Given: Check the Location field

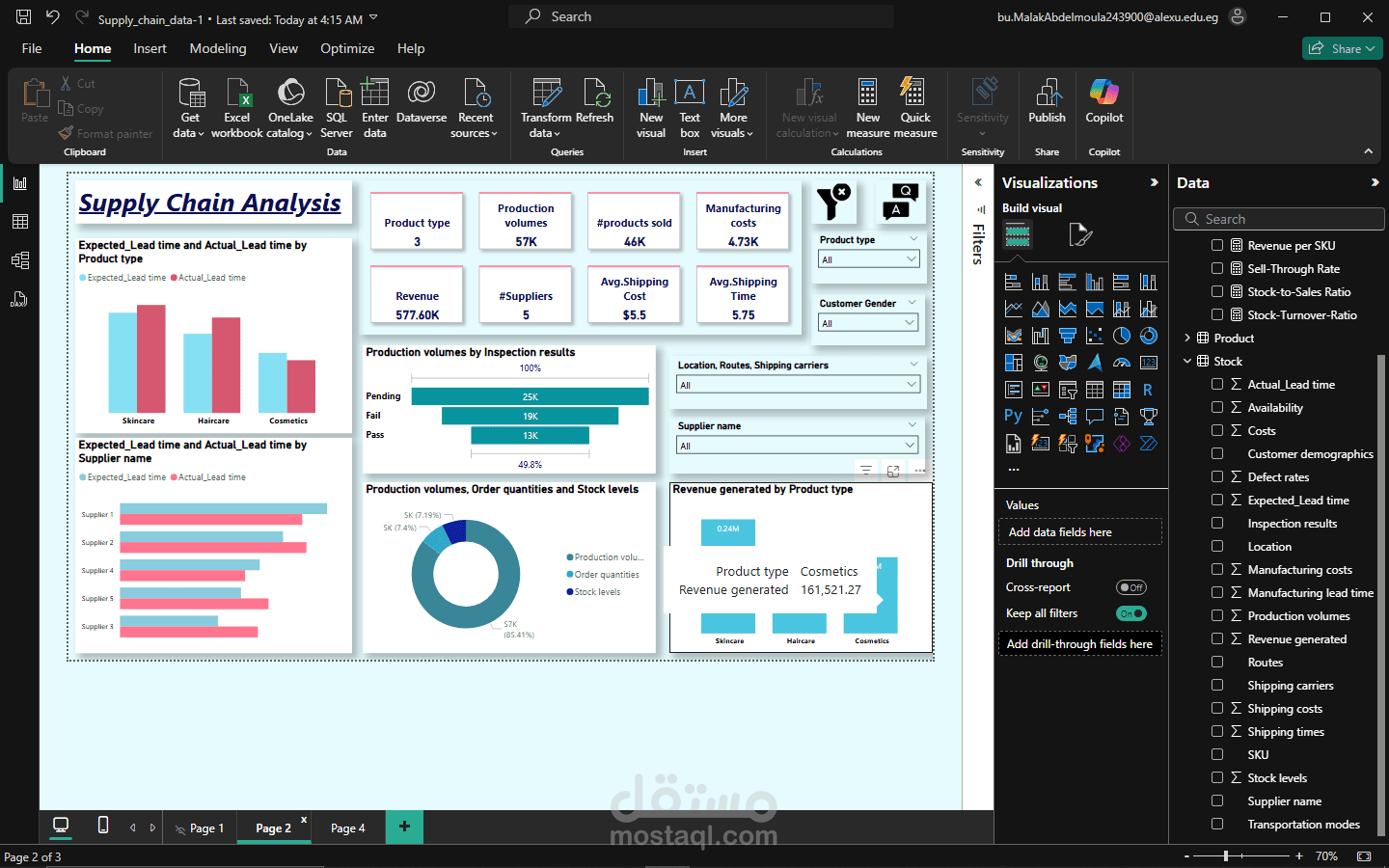Looking at the screenshot, I should 1217,547.
